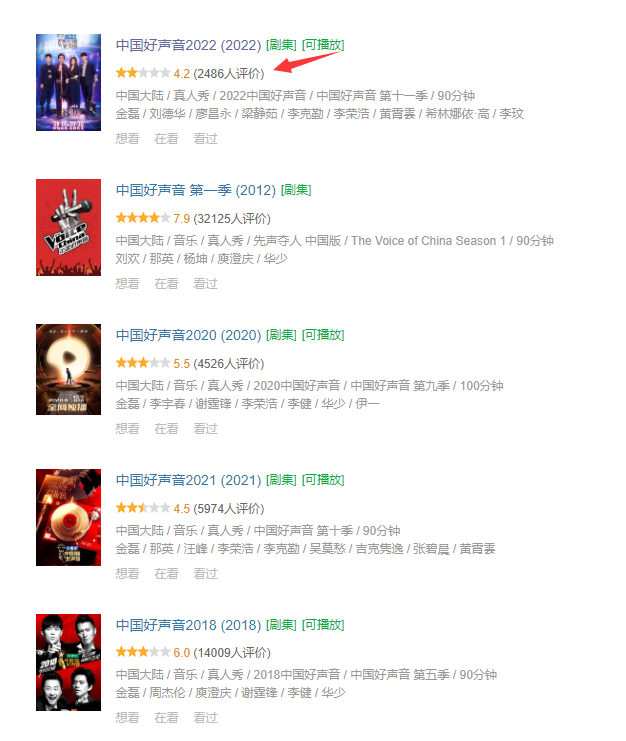Mark 中国好声音2018 as 看过
Viewport: 626px width, 741px height.
pos(205,718)
